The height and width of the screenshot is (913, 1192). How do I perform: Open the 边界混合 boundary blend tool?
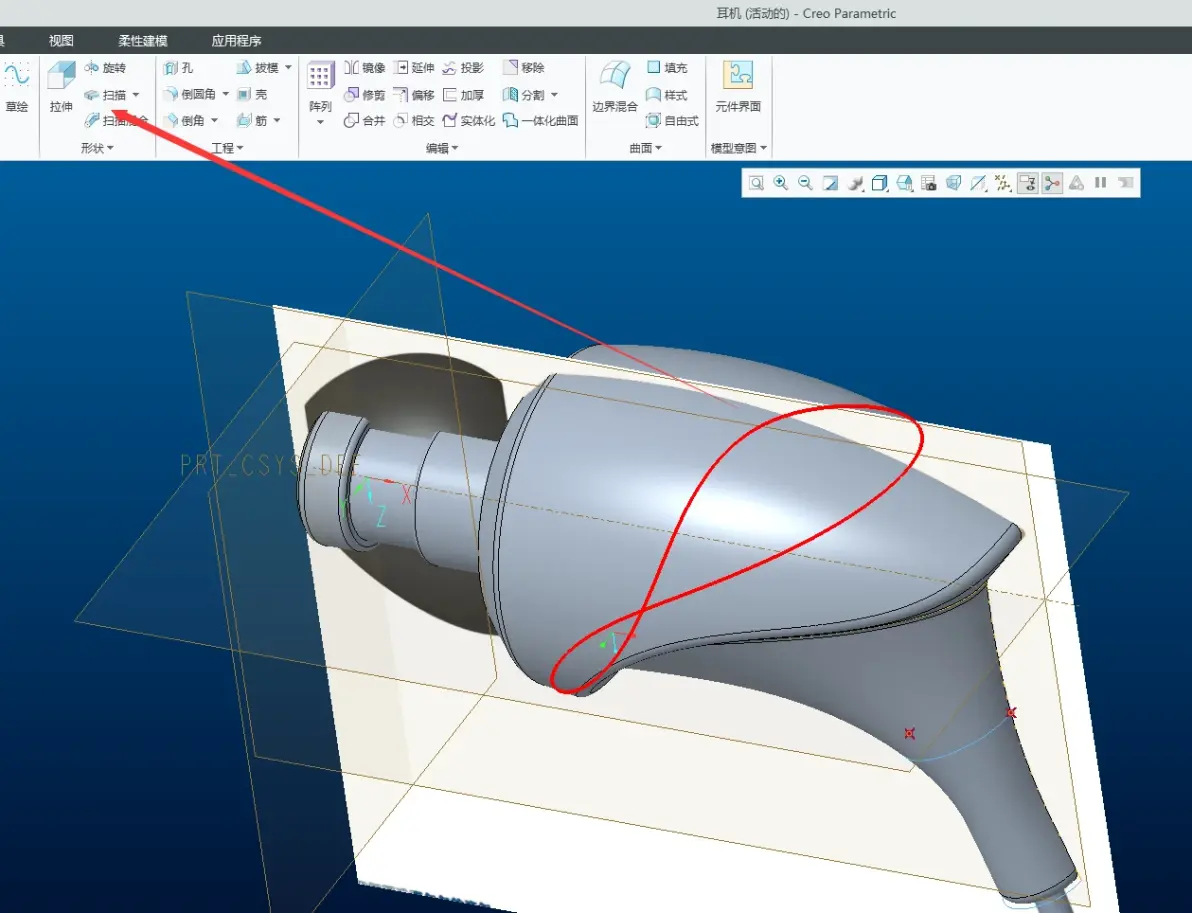614,87
